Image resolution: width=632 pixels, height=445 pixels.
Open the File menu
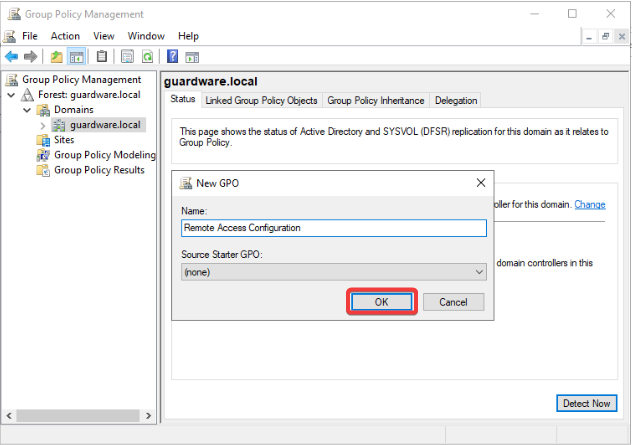click(x=29, y=36)
